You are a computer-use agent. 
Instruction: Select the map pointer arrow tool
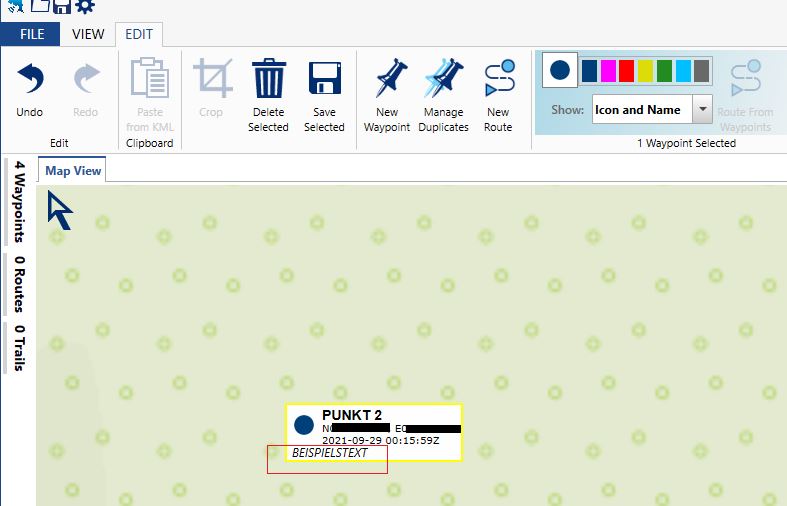point(60,211)
